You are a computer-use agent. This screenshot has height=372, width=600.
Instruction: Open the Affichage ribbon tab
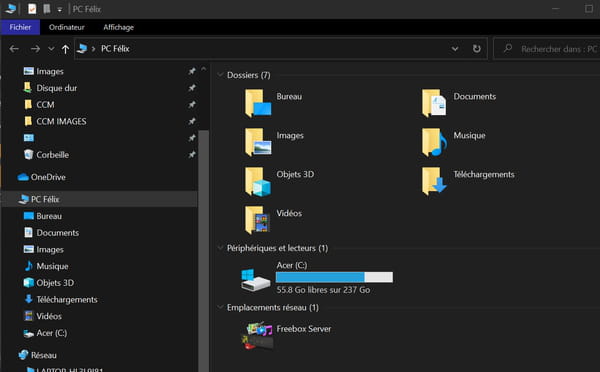click(x=119, y=27)
